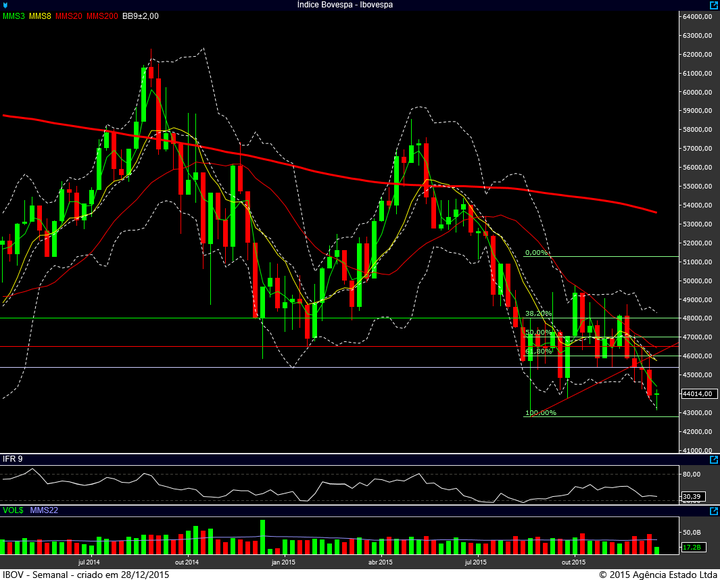Image resolution: width=720 pixels, height=580 pixels.
Task: Select the MMS3 indicator label
Action: [14, 16]
